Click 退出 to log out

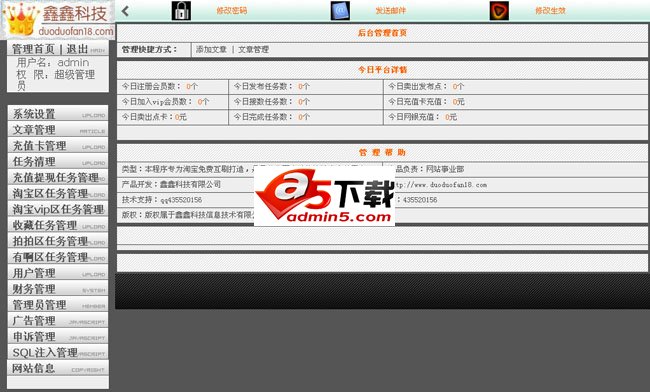coord(78,49)
